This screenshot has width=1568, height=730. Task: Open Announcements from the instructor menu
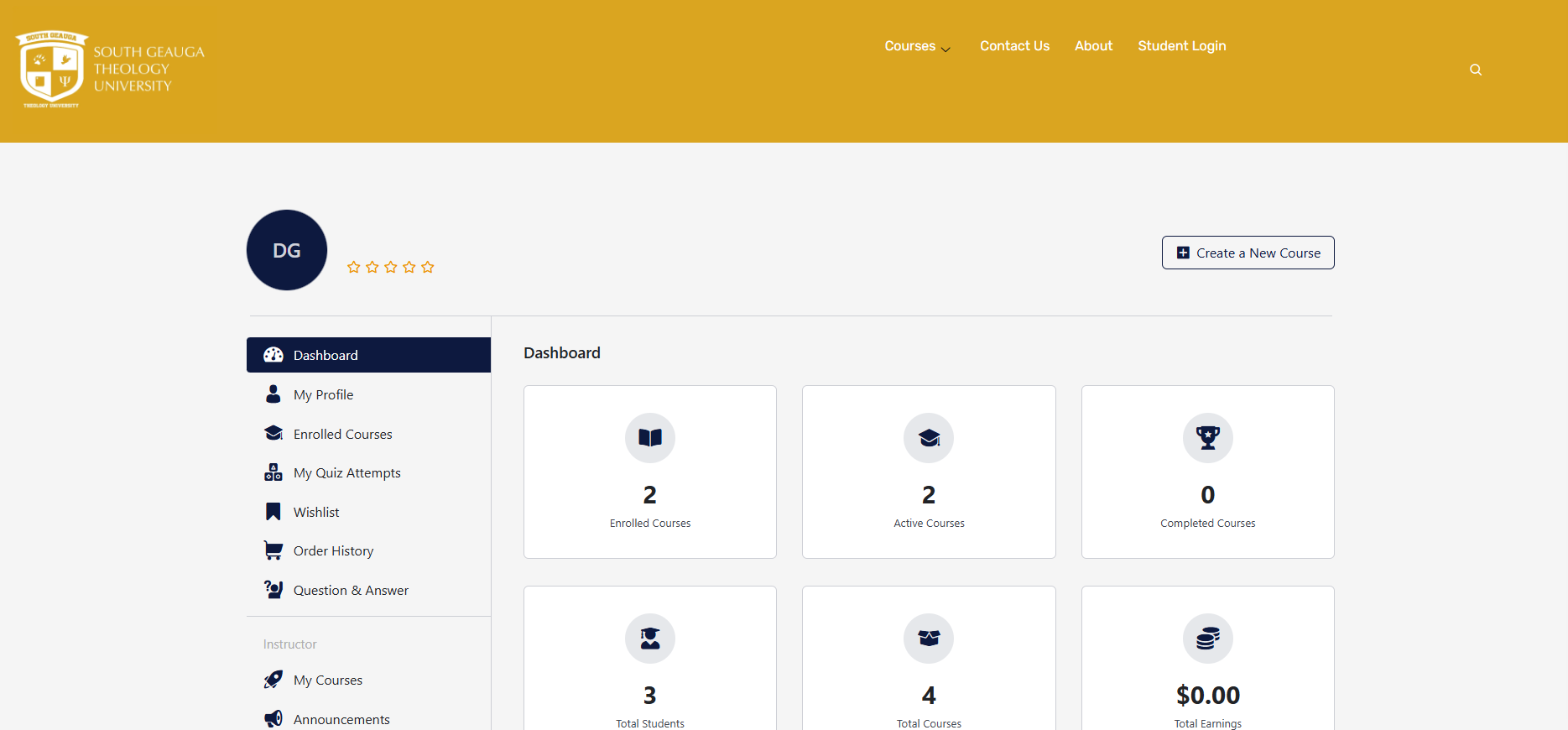[x=341, y=719]
